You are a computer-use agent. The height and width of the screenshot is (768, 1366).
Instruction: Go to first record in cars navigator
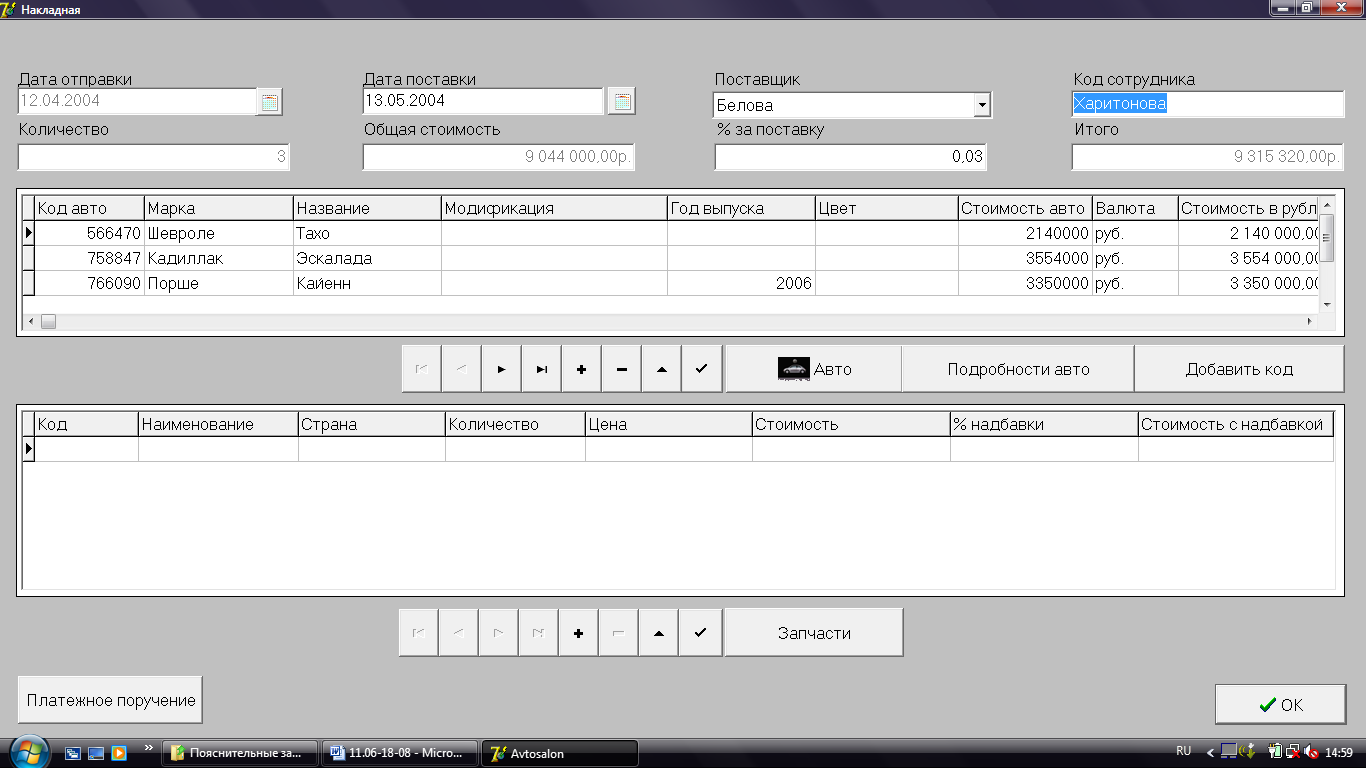pyautogui.click(x=421, y=369)
